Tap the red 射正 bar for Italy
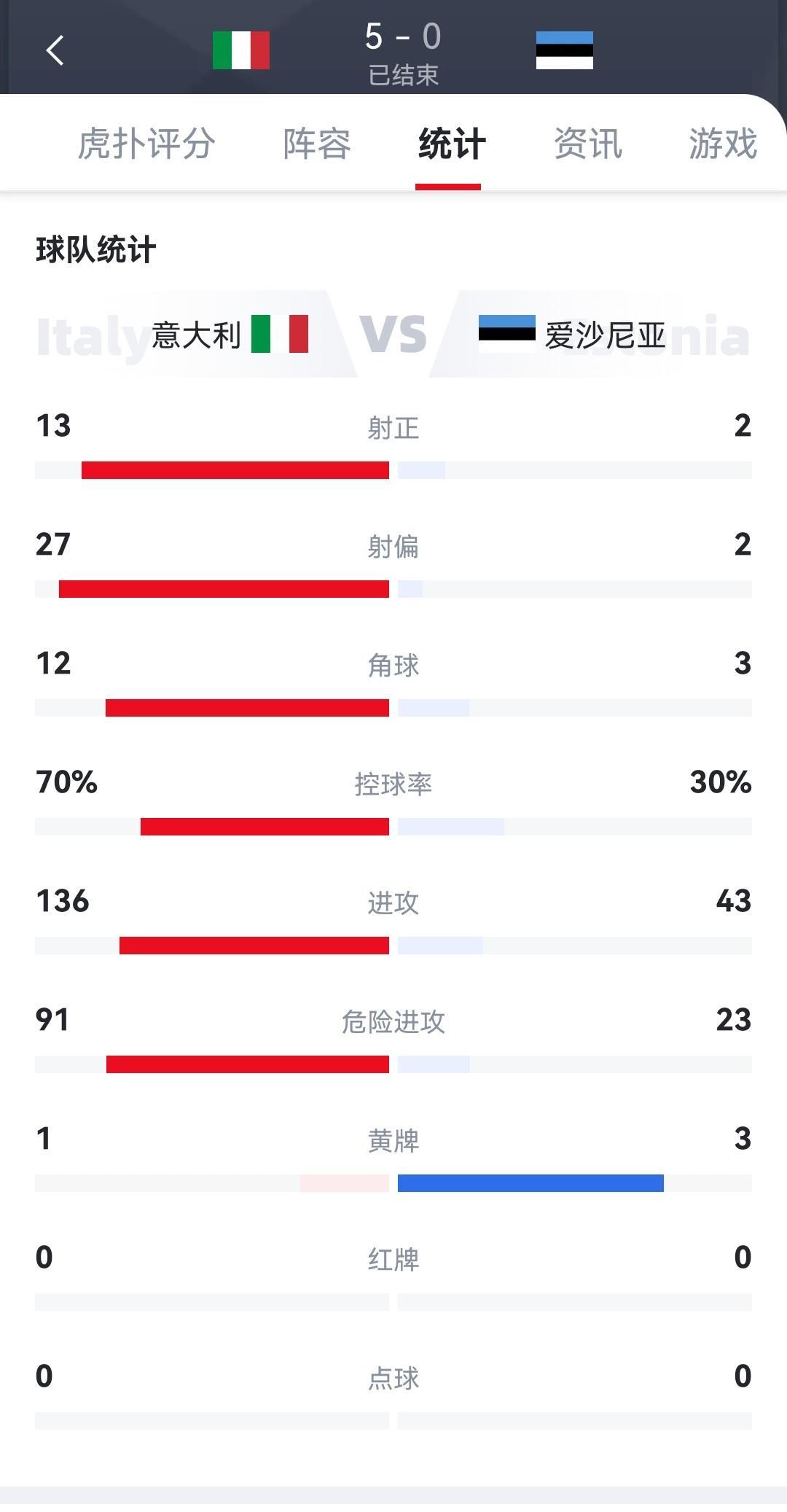 pos(235,470)
